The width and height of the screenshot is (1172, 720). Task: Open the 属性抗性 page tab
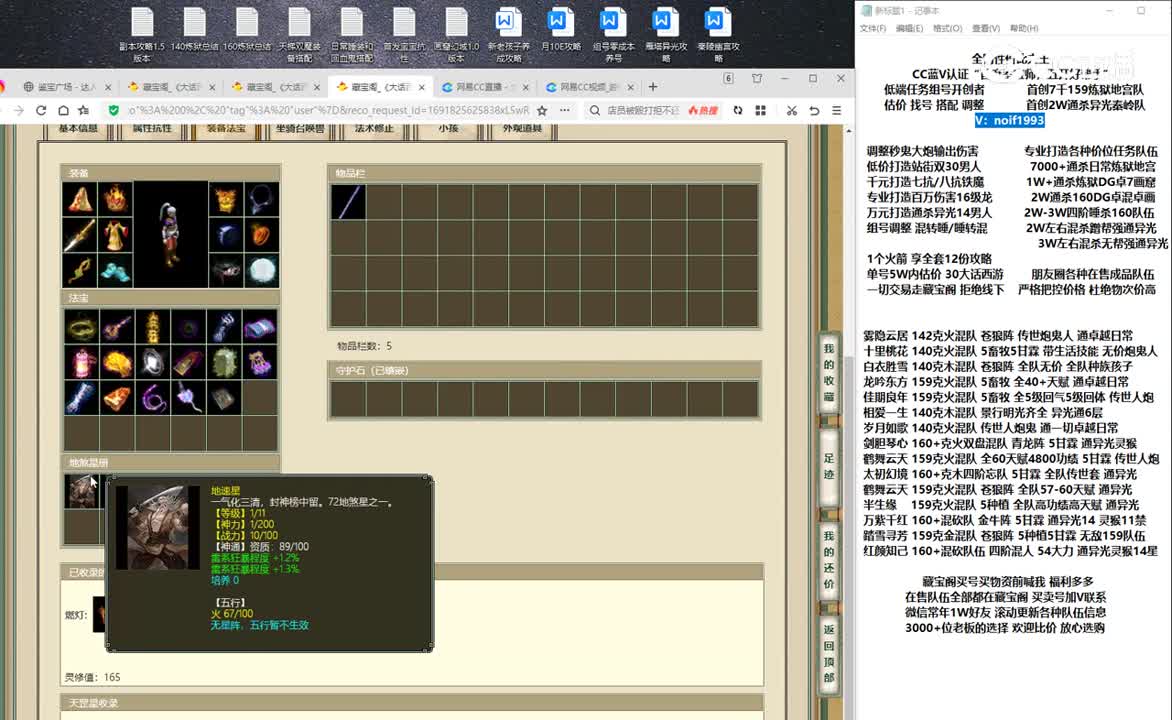coord(152,129)
